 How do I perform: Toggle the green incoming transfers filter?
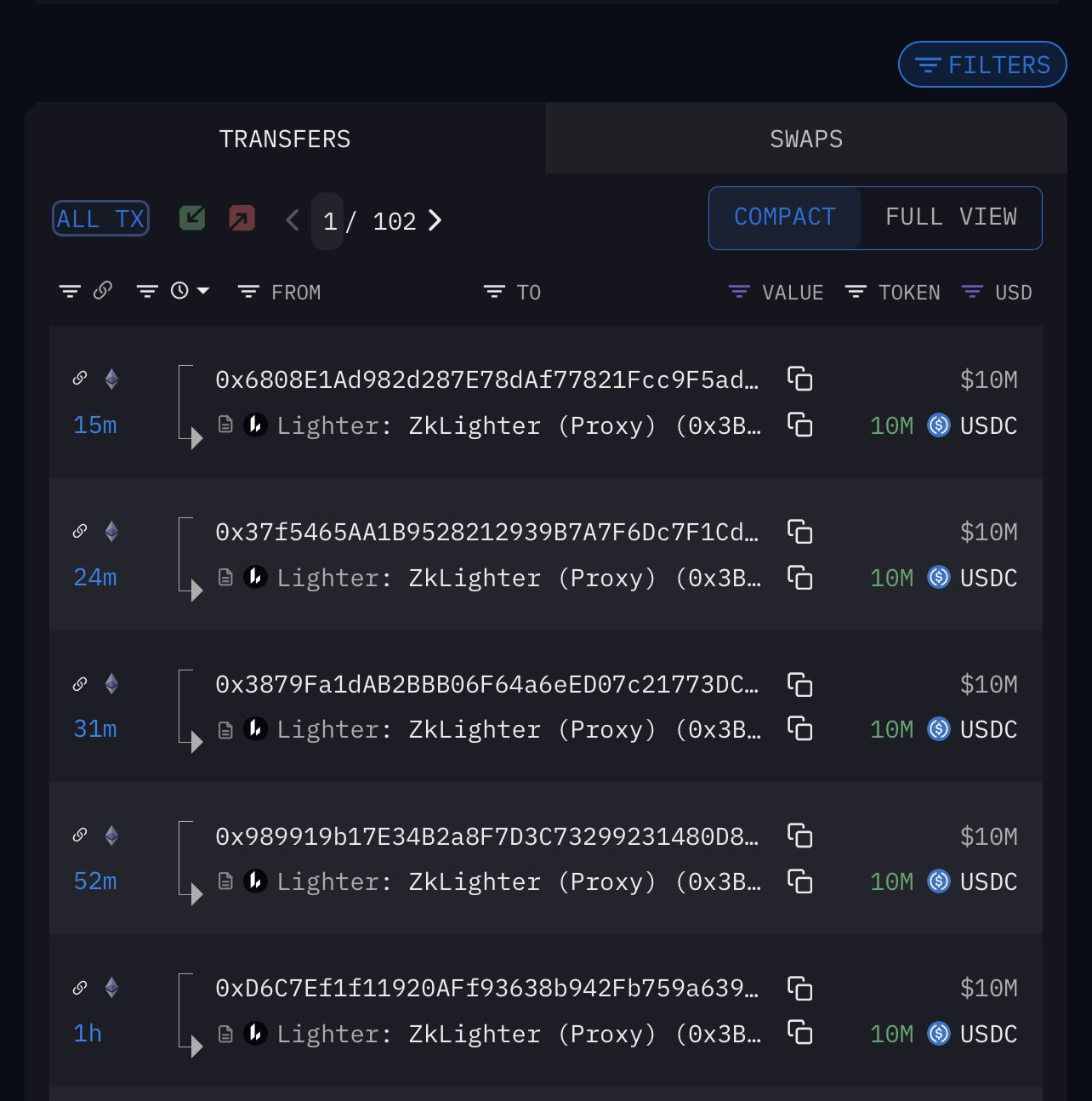click(x=192, y=219)
